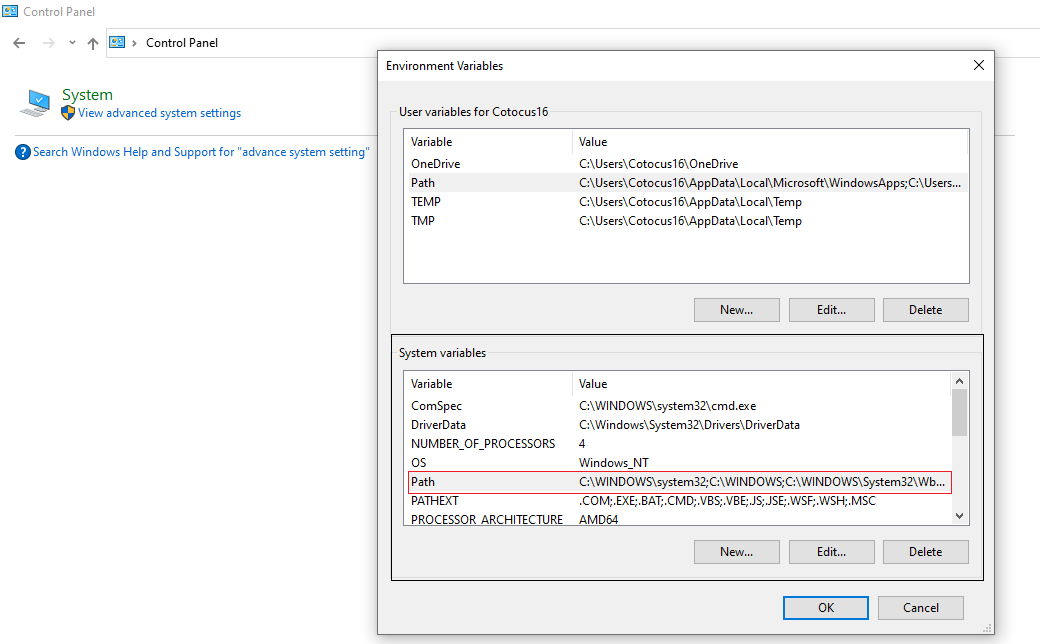The width and height of the screenshot is (1040, 644).
Task: Open View advanced system settings link
Action: coord(159,113)
